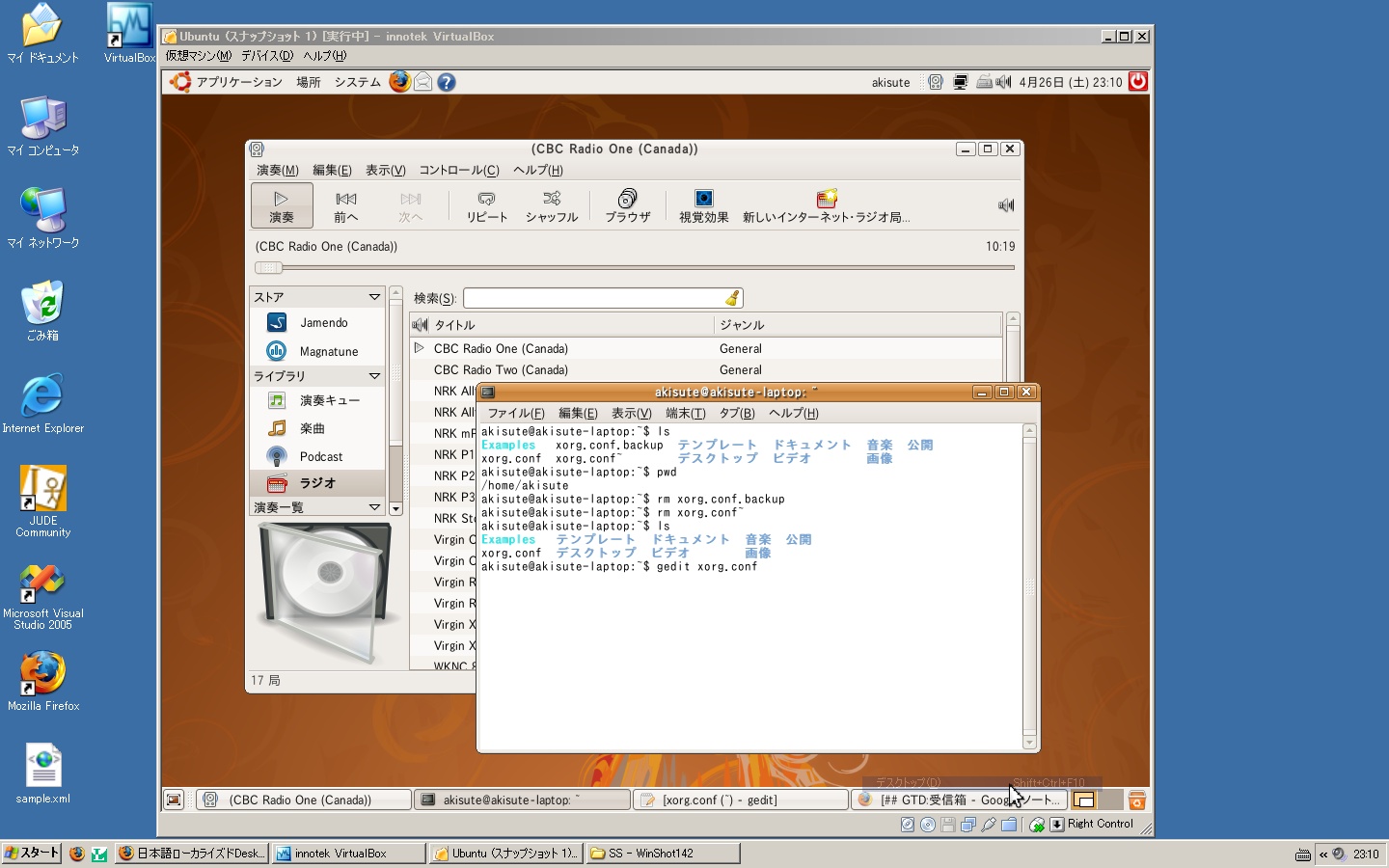The width and height of the screenshot is (1389, 868).
Task: Open the music library (楽曲)
Action: (317, 428)
